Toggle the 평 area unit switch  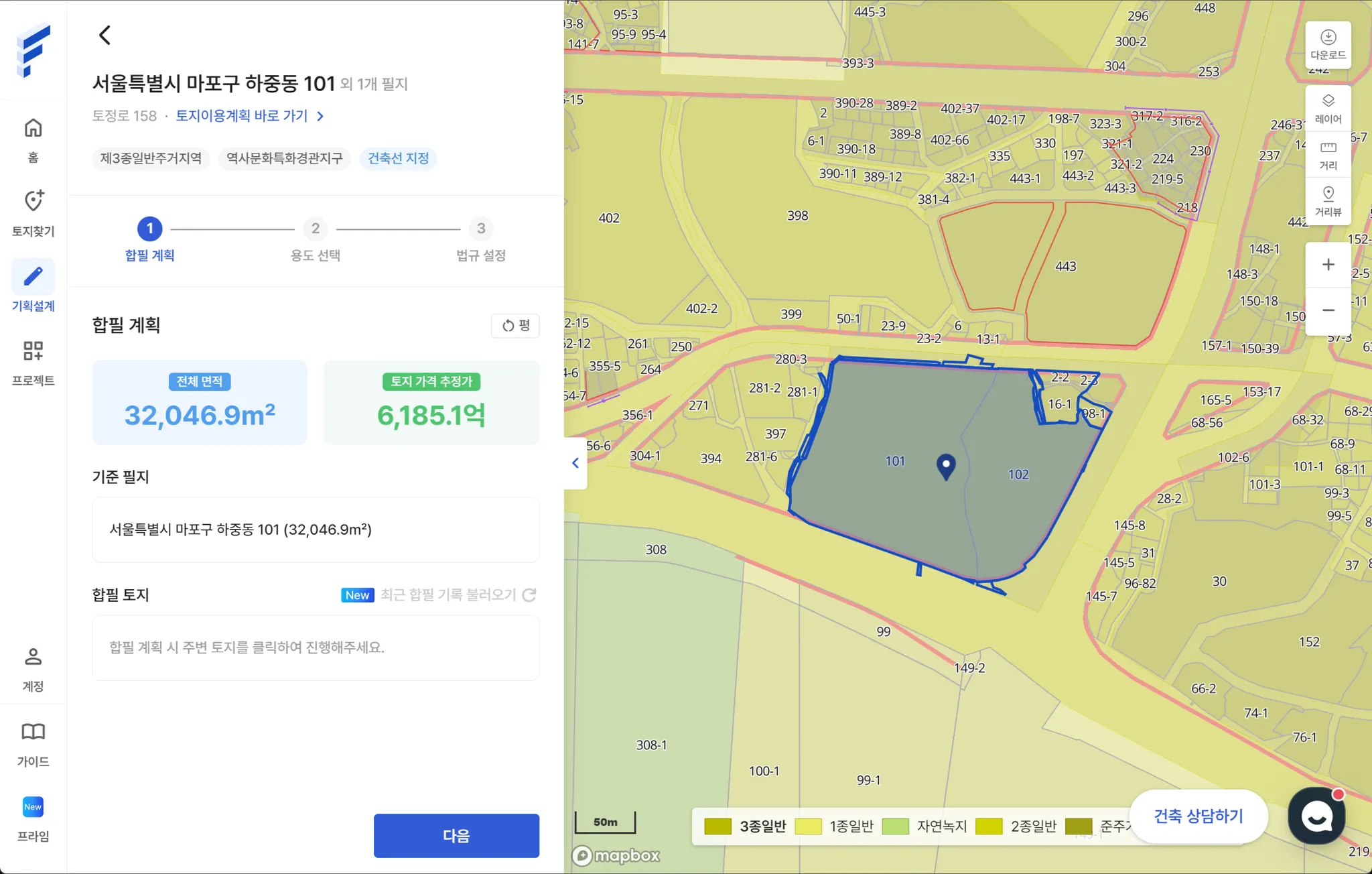pos(515,325)
